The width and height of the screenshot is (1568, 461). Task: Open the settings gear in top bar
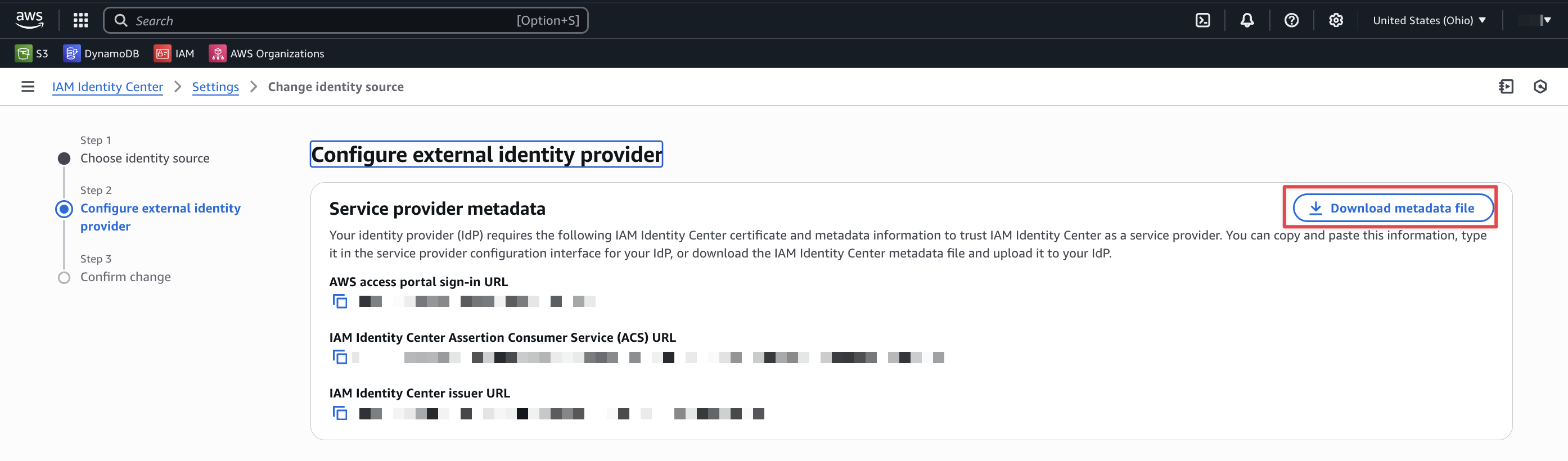(1336, 20)
